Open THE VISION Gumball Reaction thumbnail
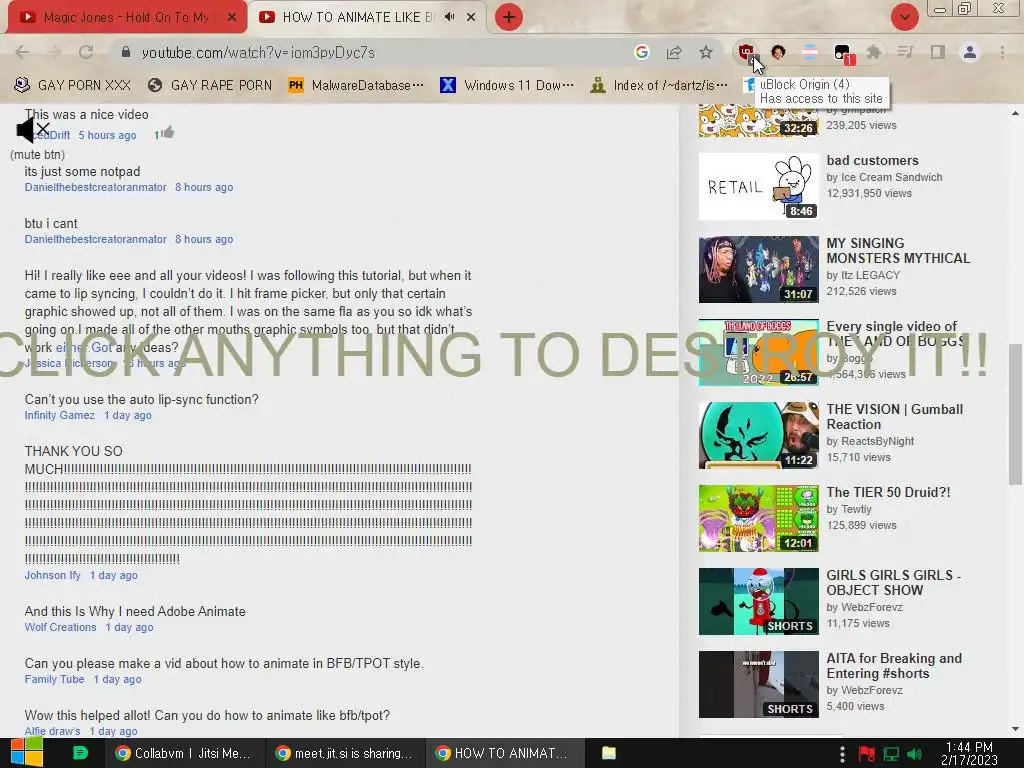The image size is (1024, 768). [x=758, y=436]
